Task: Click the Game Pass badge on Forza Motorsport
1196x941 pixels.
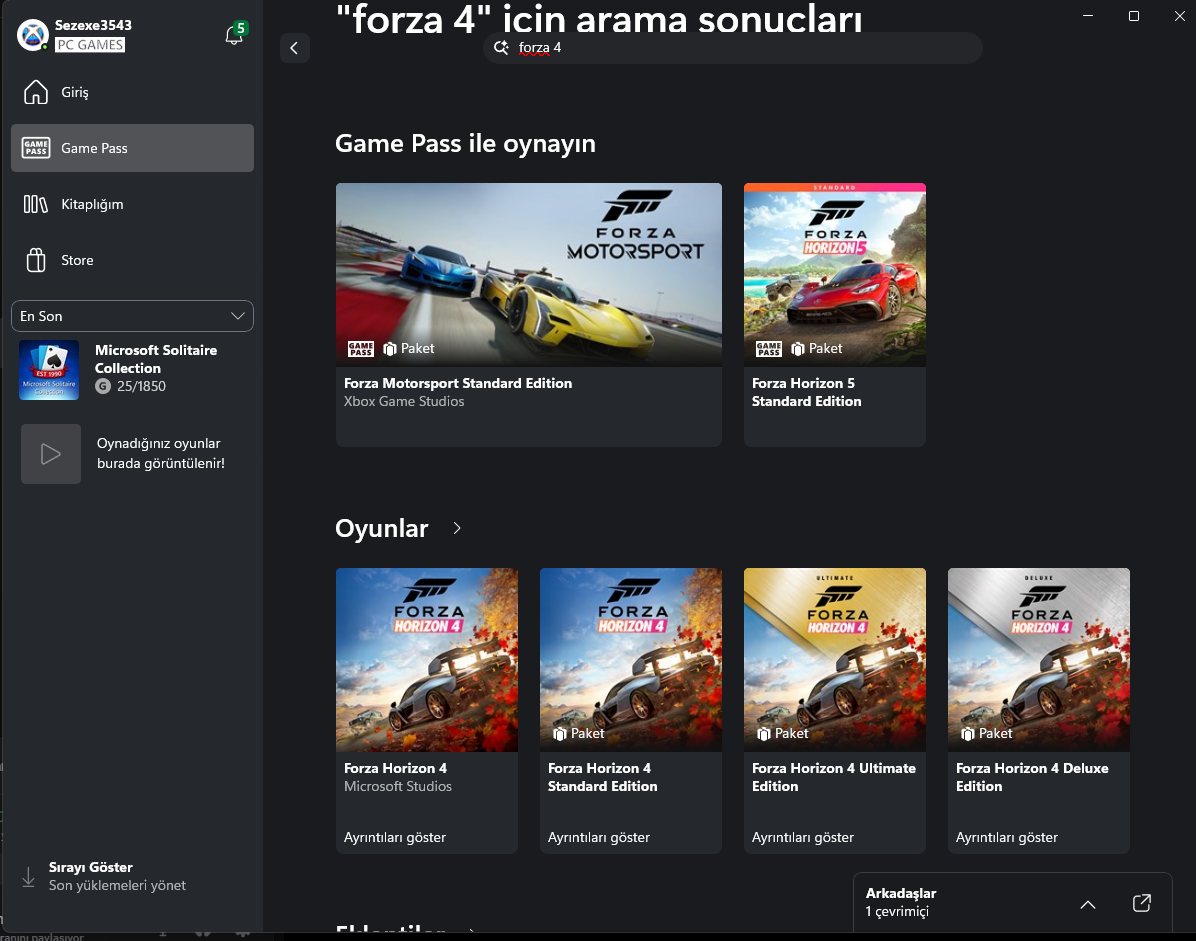Action: [361, 348]
